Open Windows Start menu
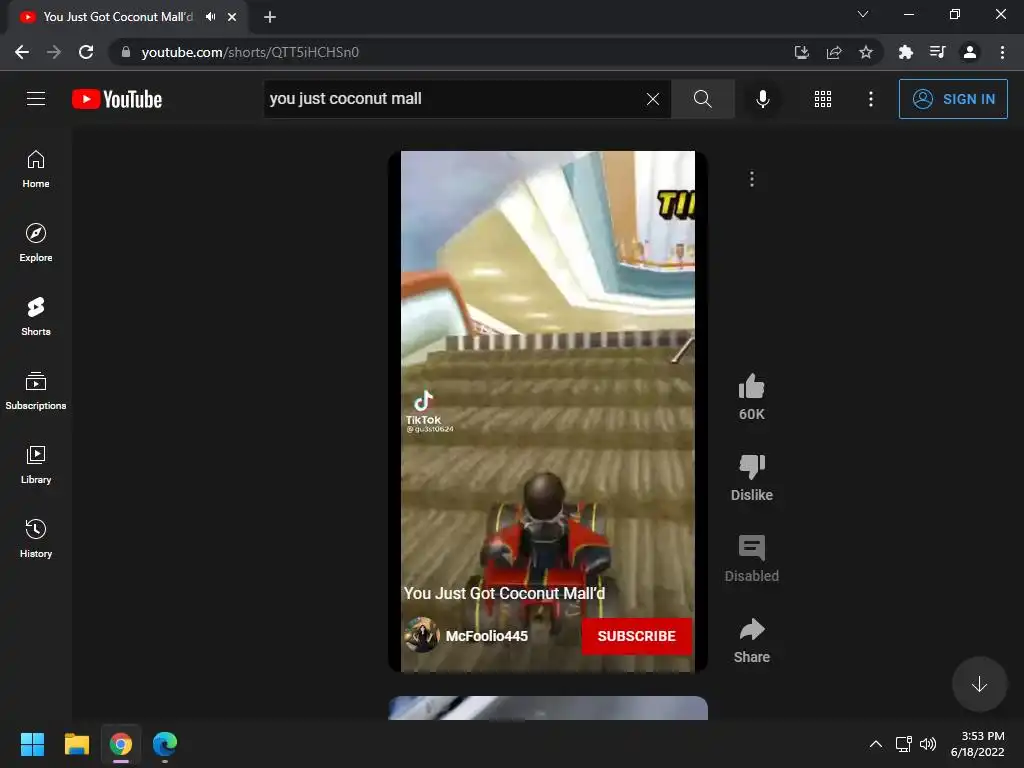 point(32,744)
